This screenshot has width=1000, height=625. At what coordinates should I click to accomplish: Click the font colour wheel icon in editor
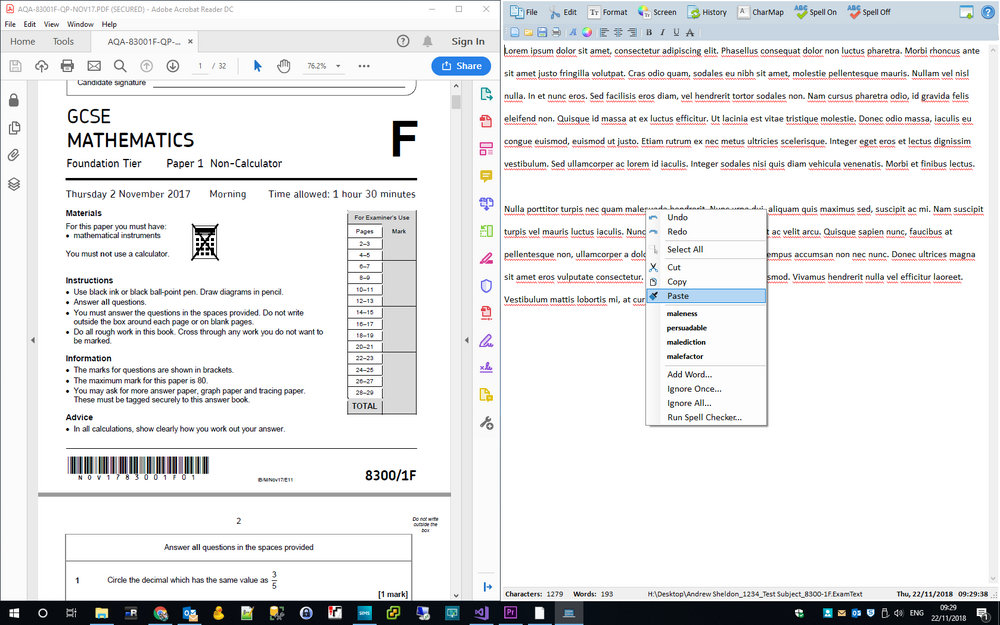(587, 32)
